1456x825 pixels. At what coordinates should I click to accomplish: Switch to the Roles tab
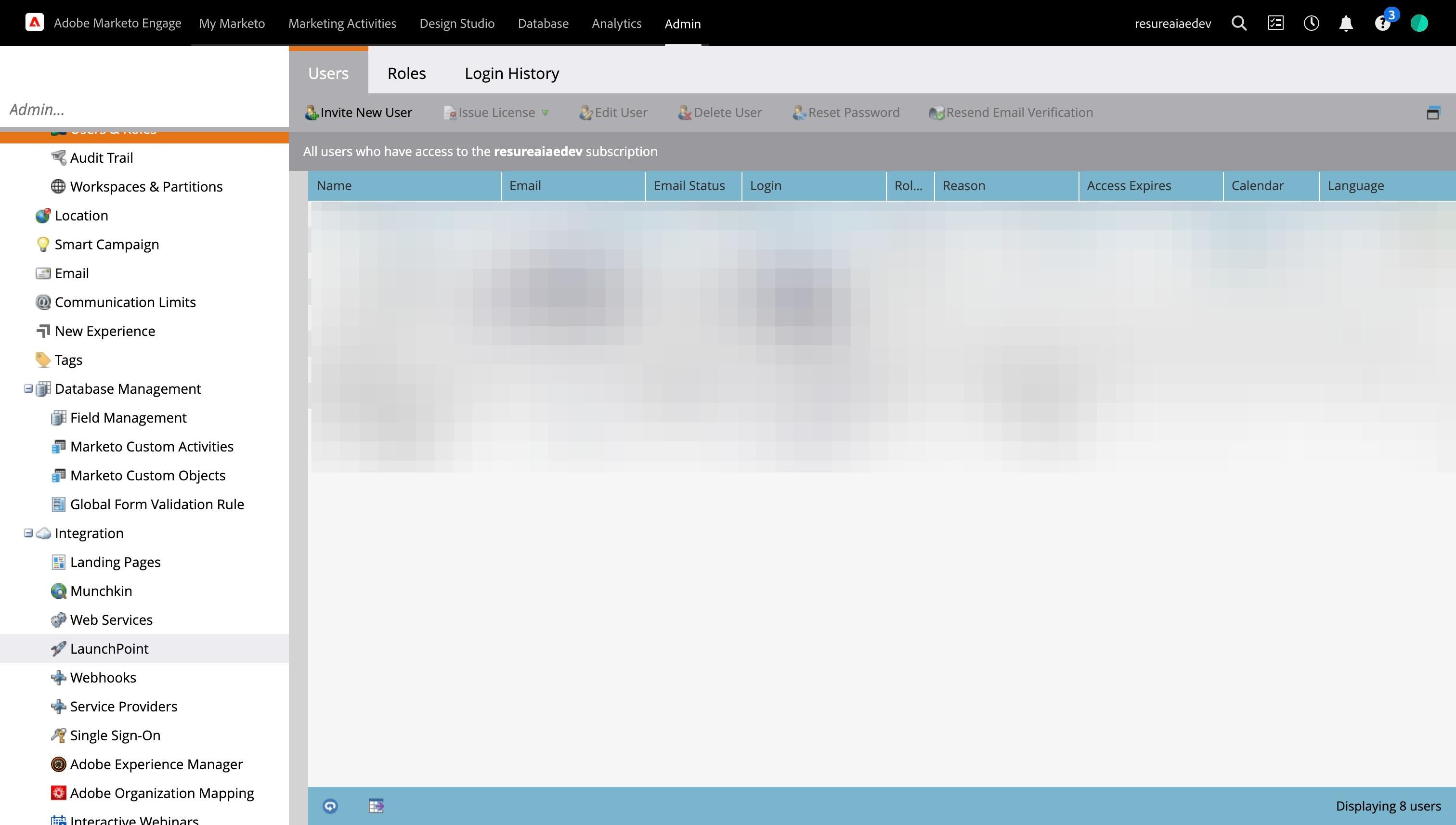[x=406, y=73]
